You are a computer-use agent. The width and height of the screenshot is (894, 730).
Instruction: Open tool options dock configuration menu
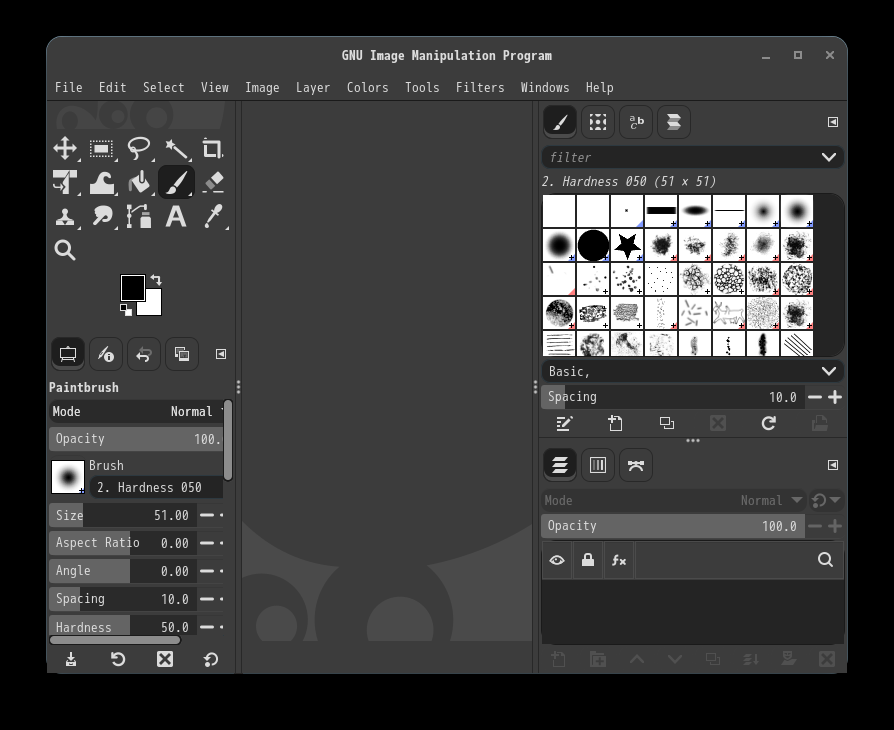tap(221, 354)
